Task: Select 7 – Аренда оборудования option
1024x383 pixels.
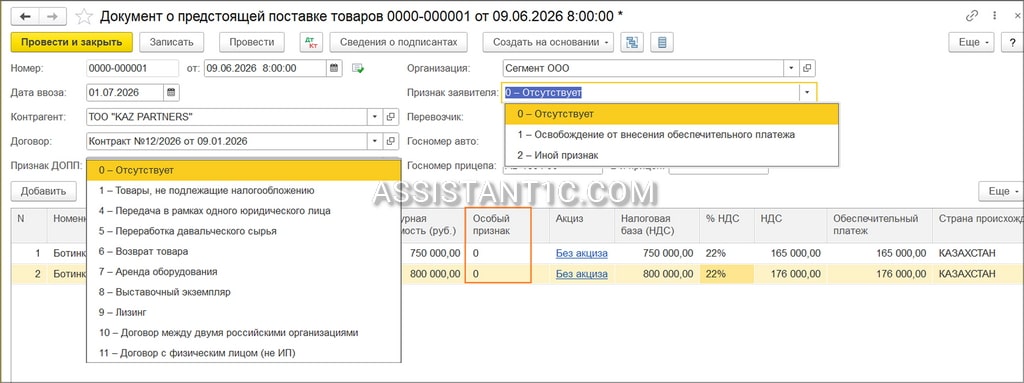Action: tap(244, 271)
